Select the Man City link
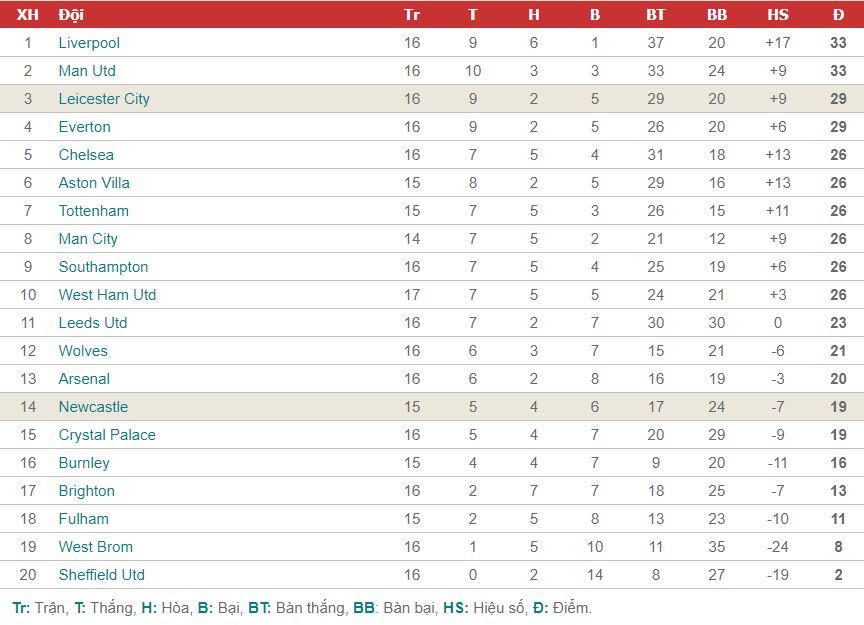Image resolution: width=864 pixels, height=625 pixels. pyautogui.click(x=88, y=239)
